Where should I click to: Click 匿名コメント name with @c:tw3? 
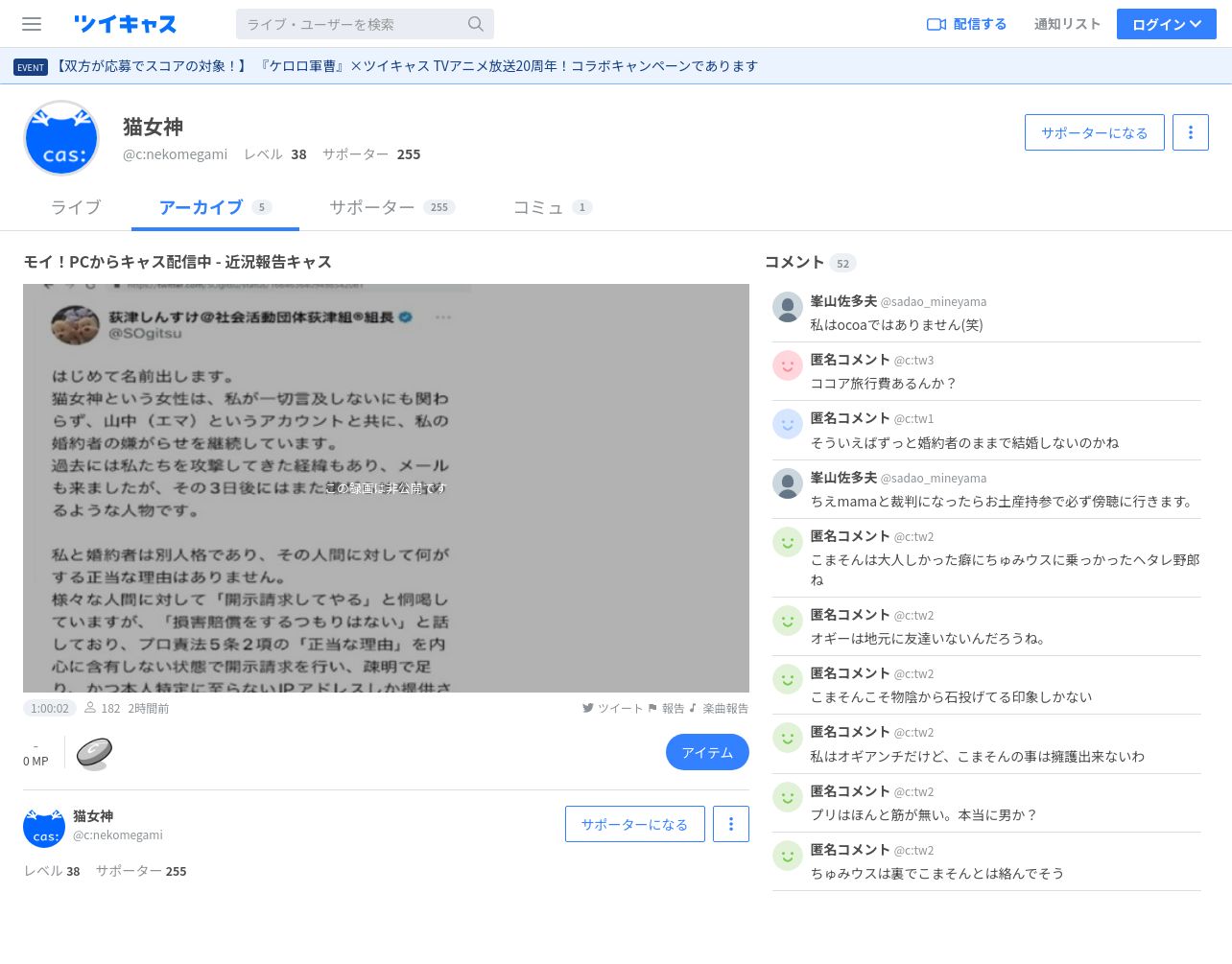850,360
